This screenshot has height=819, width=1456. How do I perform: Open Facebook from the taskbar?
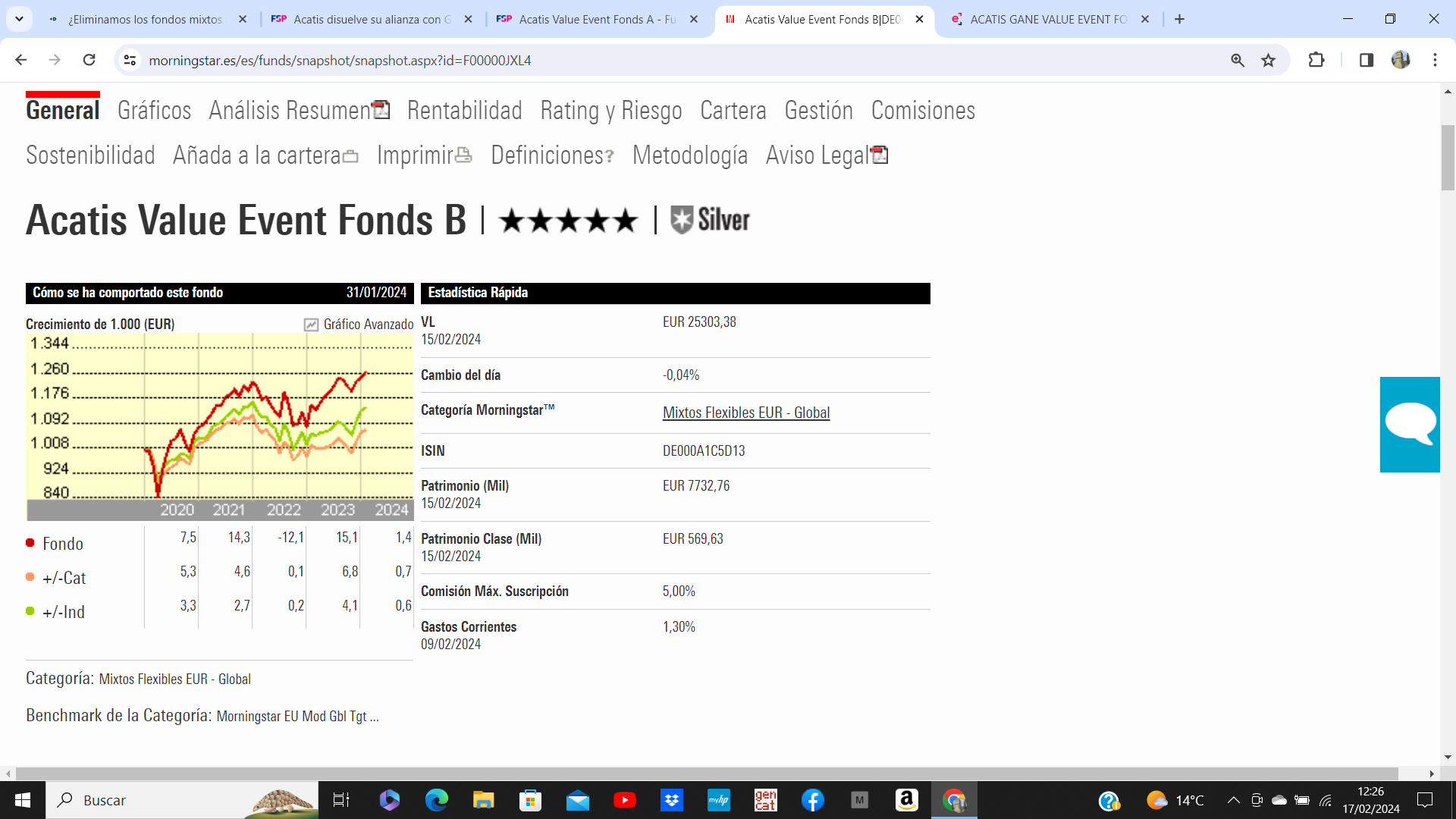tap(813, 800)
